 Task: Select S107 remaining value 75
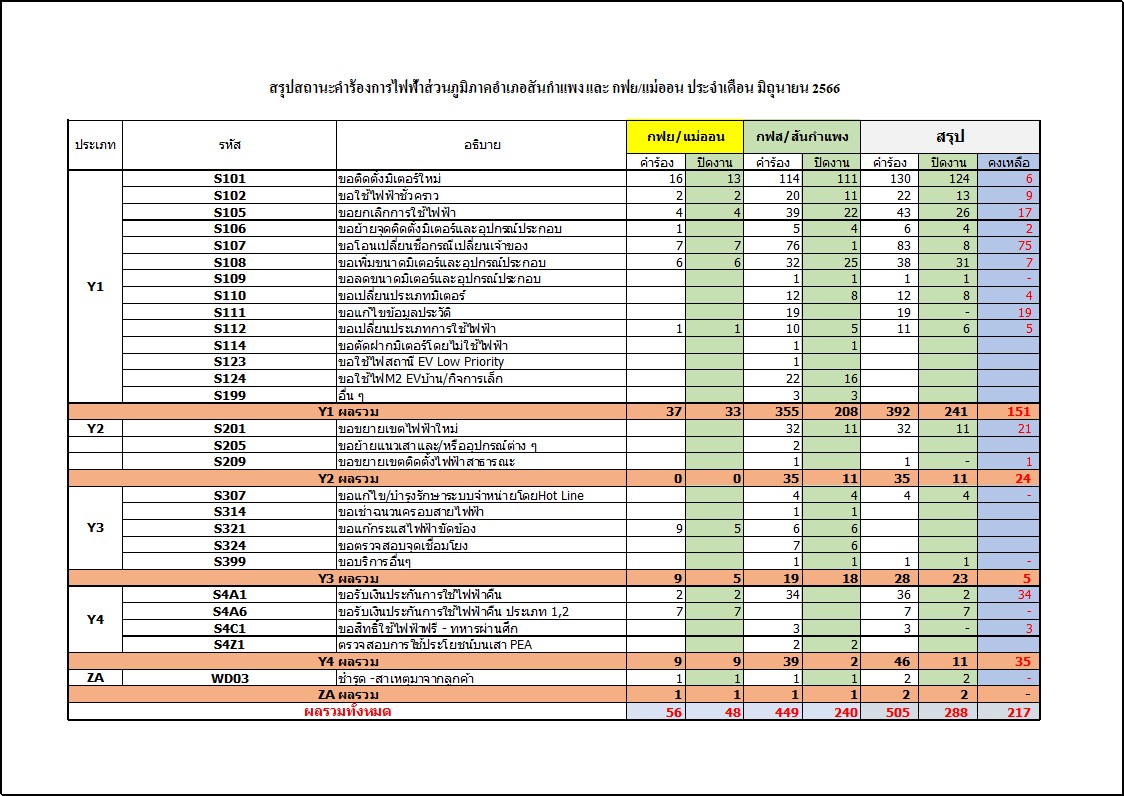[x=1024, y=245]
